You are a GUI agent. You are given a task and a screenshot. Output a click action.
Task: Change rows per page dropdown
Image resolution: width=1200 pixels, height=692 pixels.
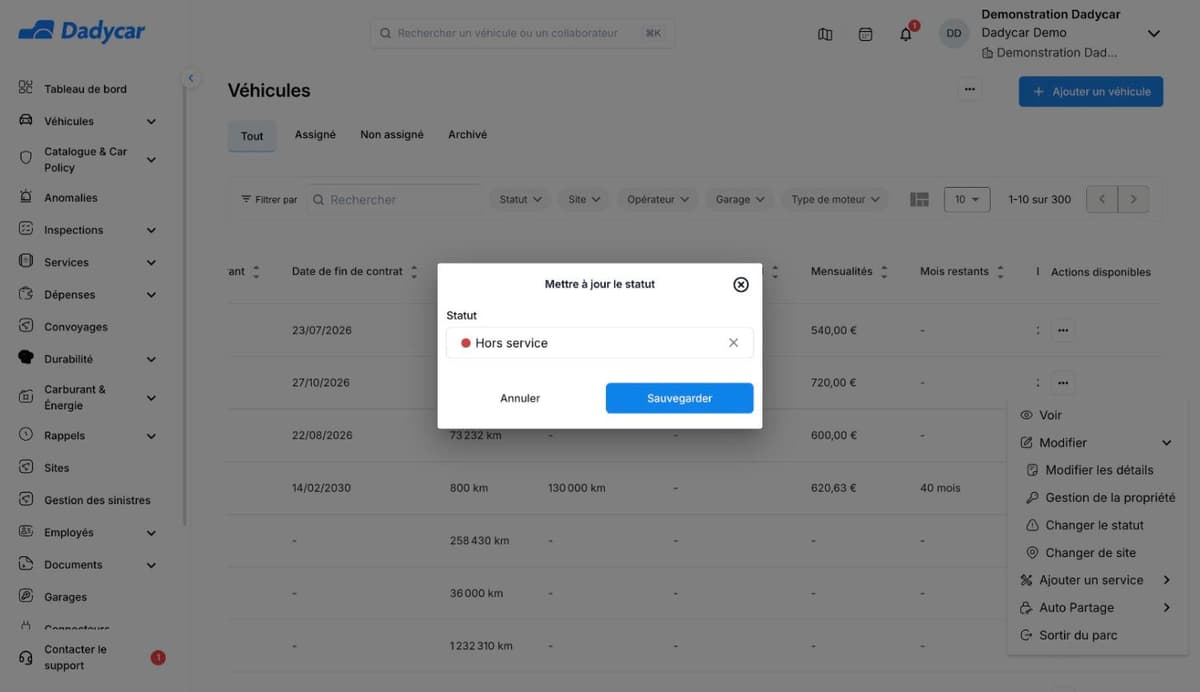pyautogui.click(x=967, y=199)
